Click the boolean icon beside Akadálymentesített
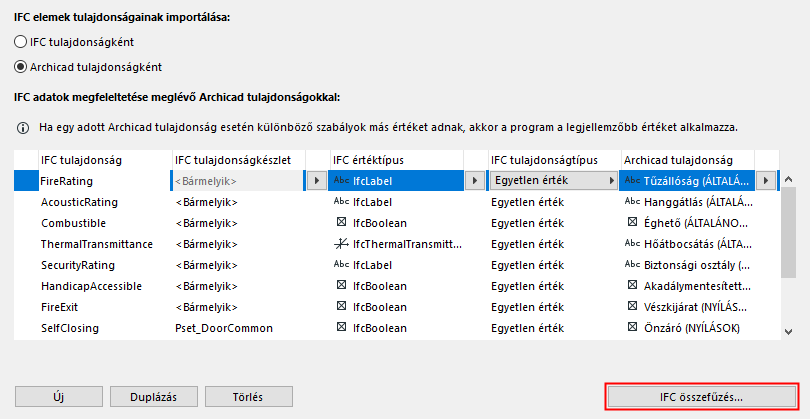The image size is (810, 419). [x=632, y=286]
